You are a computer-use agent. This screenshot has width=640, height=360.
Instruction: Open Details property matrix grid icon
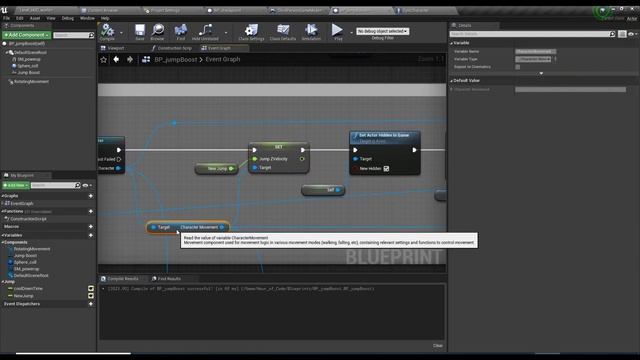point(622,34)
